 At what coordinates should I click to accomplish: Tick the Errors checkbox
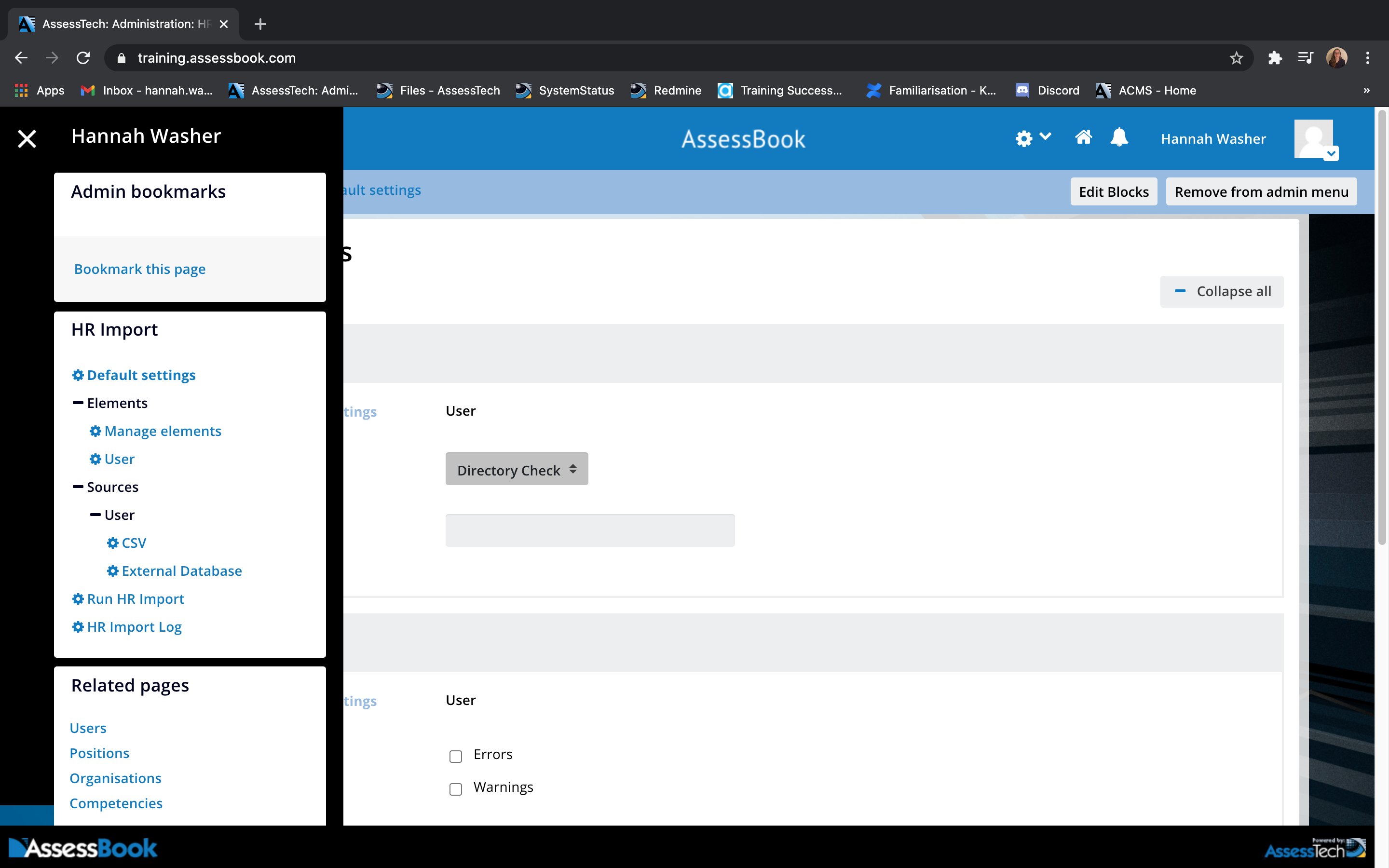coord(456,756)
